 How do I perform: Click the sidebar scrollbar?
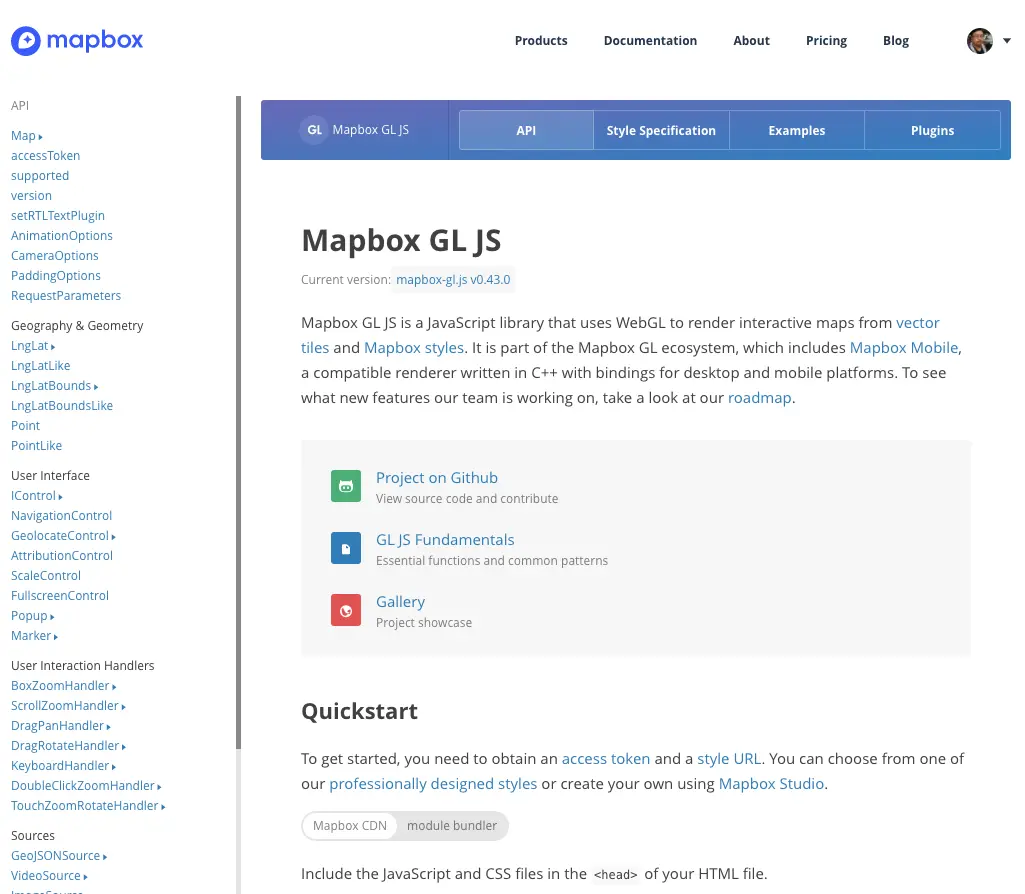239,422
